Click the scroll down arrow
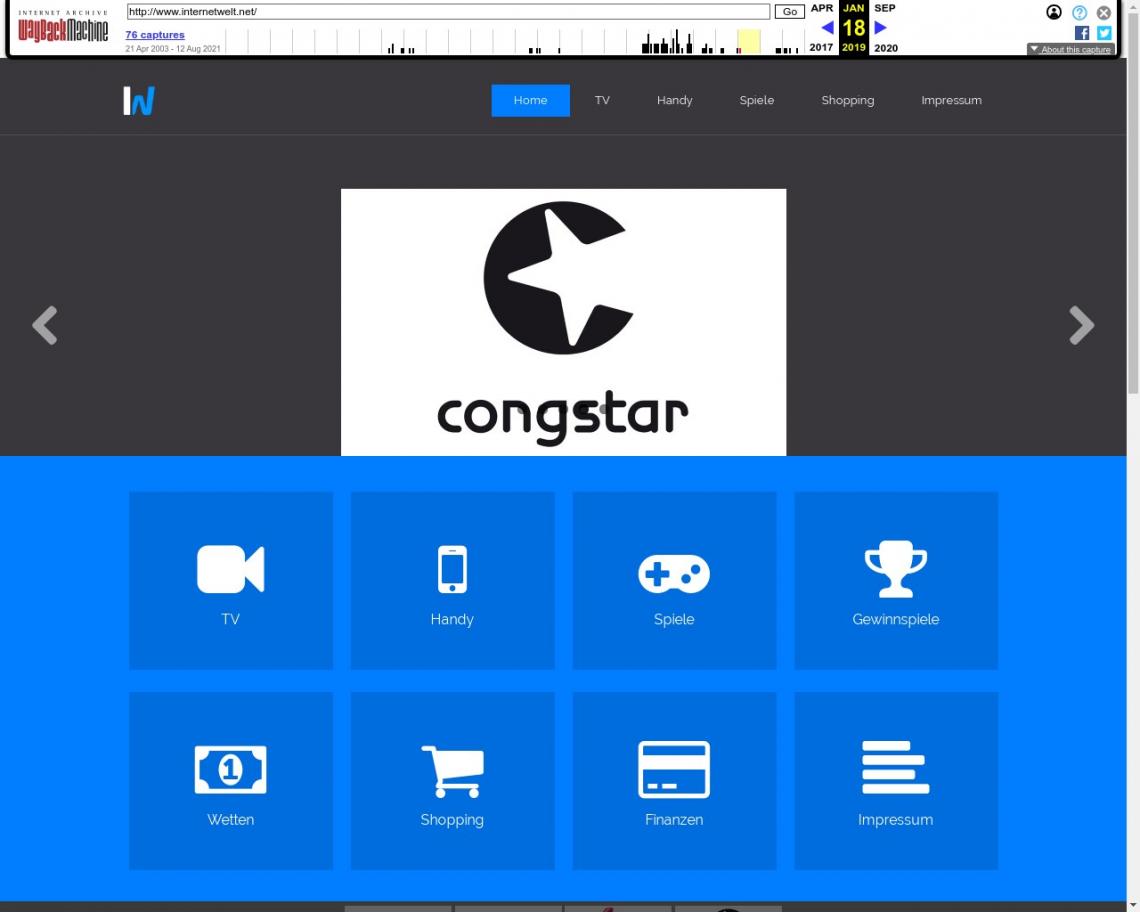The image size is (1140, 912). [x=1133, y=905]
